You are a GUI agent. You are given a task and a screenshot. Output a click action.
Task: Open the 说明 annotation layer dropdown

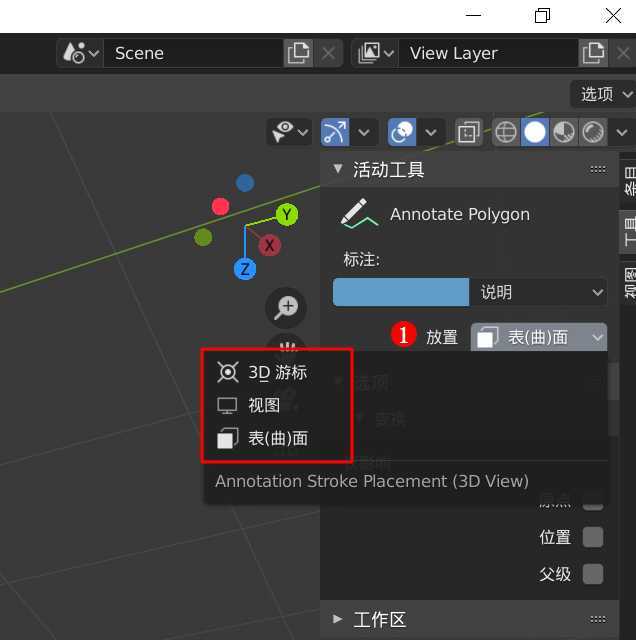click(538, 292)
